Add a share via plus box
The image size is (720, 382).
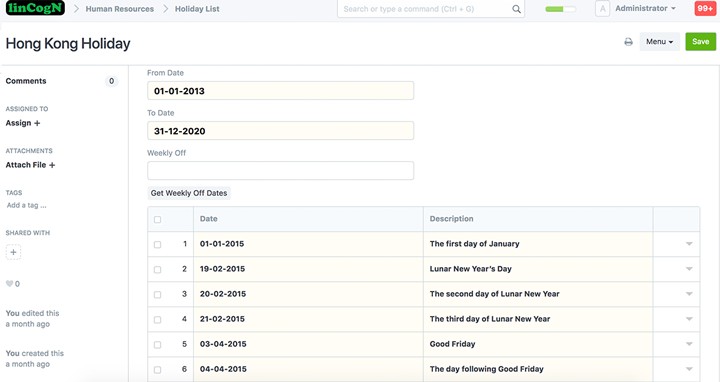coord(13,252)
